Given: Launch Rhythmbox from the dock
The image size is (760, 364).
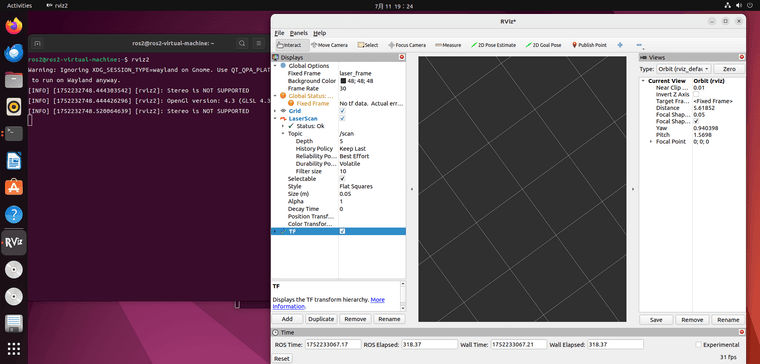Looking at the screenshot, I should [x=14, y=107].
